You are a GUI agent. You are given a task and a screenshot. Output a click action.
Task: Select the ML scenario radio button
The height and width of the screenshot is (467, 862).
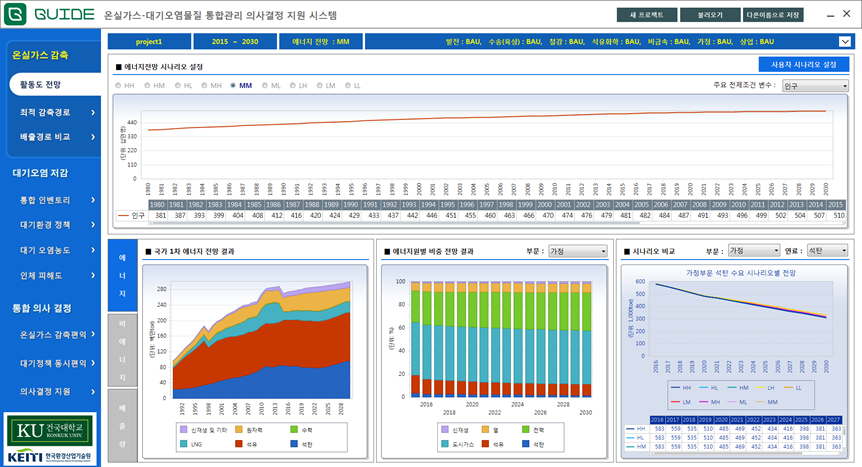coord(264,86)
